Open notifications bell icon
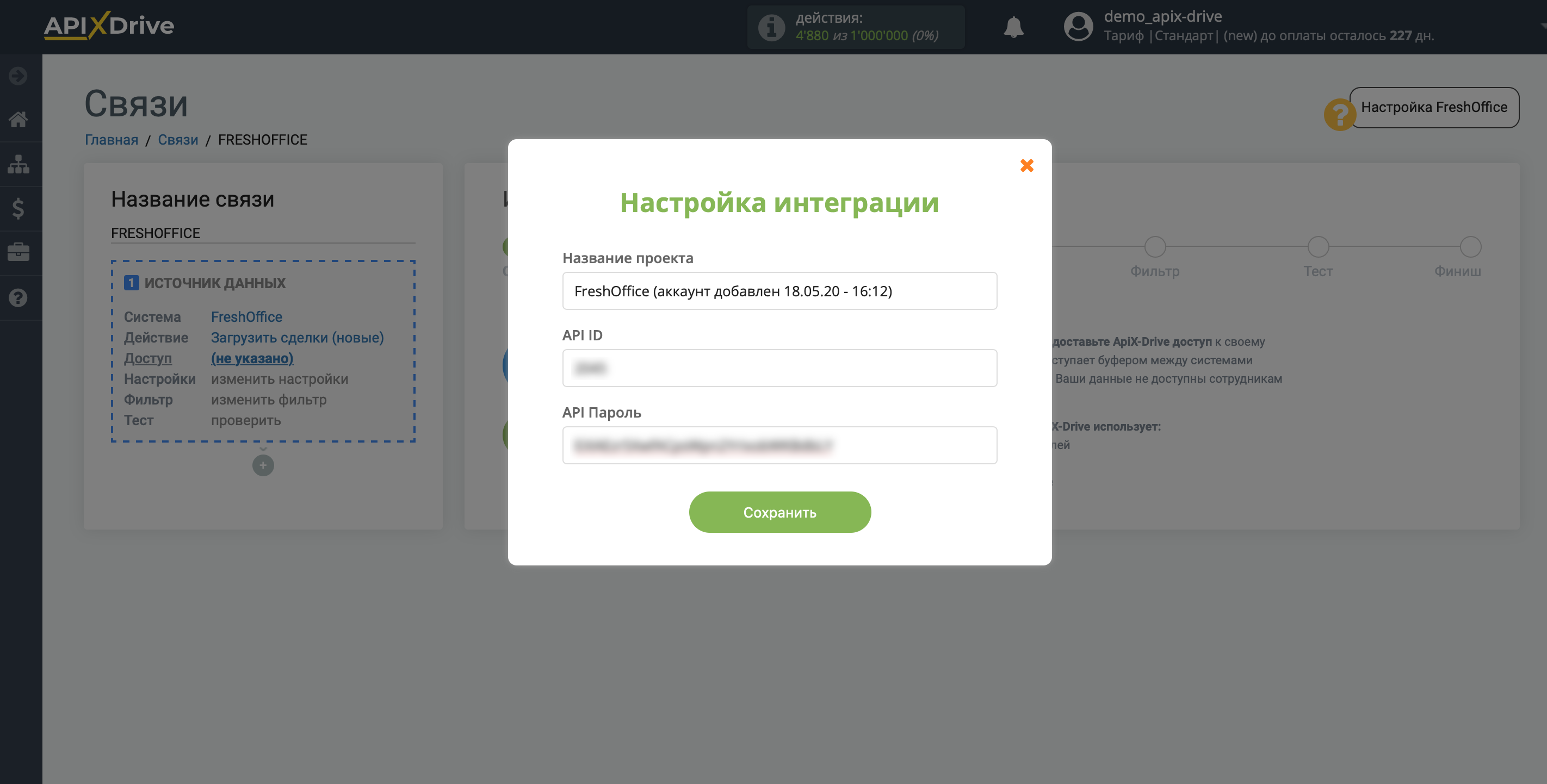 pyautogui.click(x=1014, y=27)
